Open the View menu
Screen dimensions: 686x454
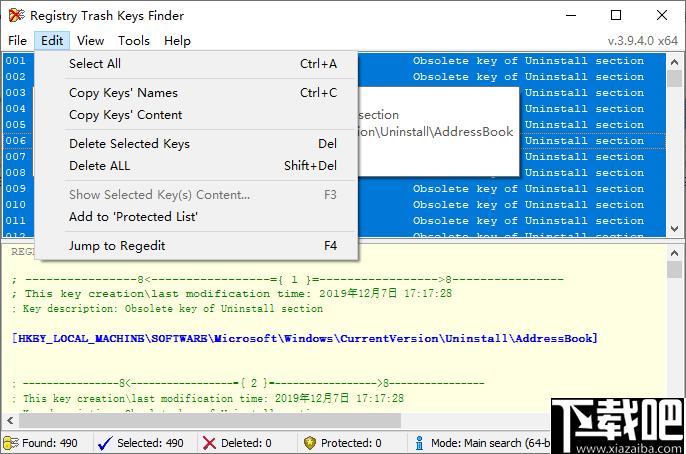pos(90,41)
